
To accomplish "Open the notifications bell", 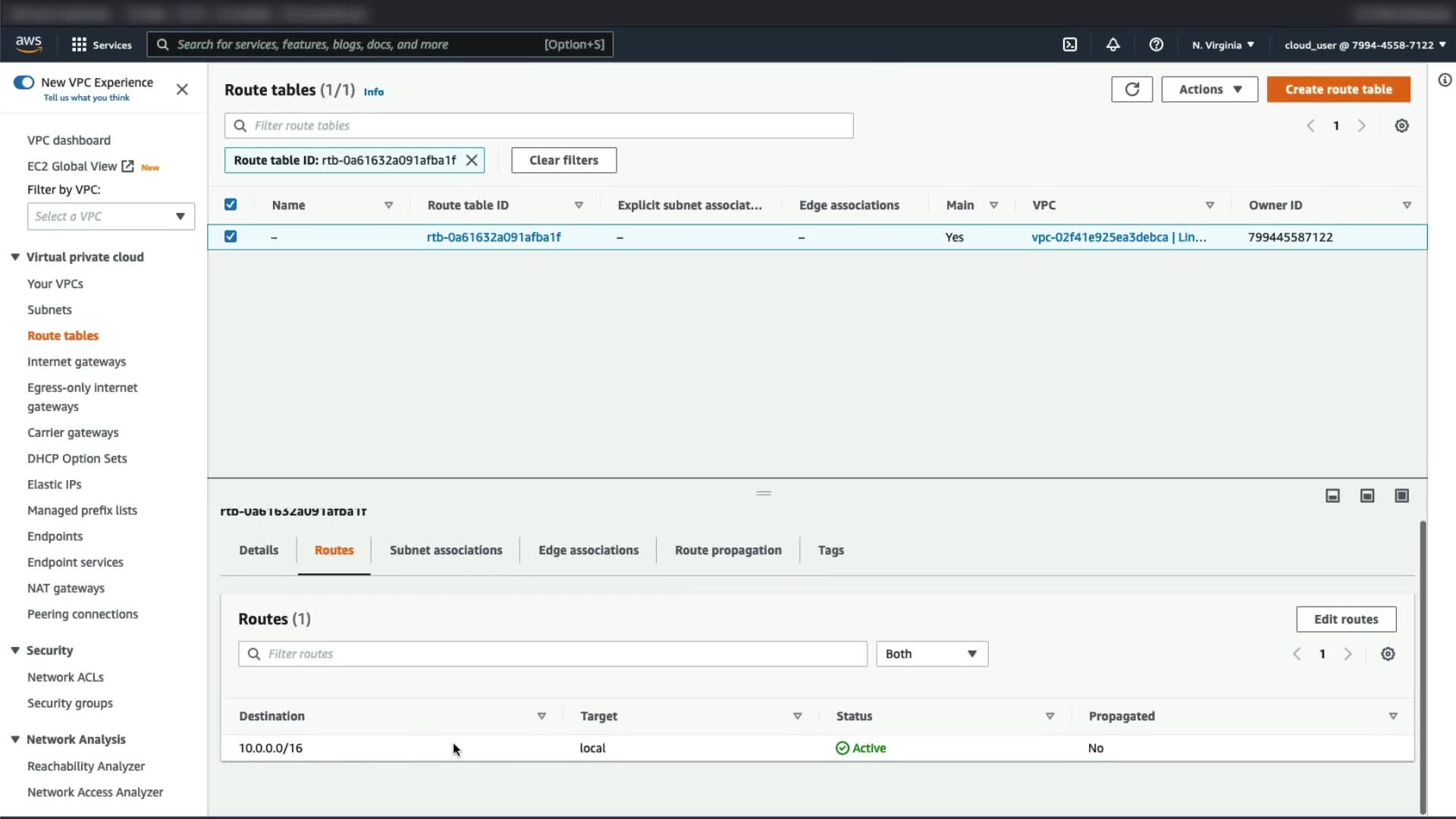I will (x=1112, y=45).
